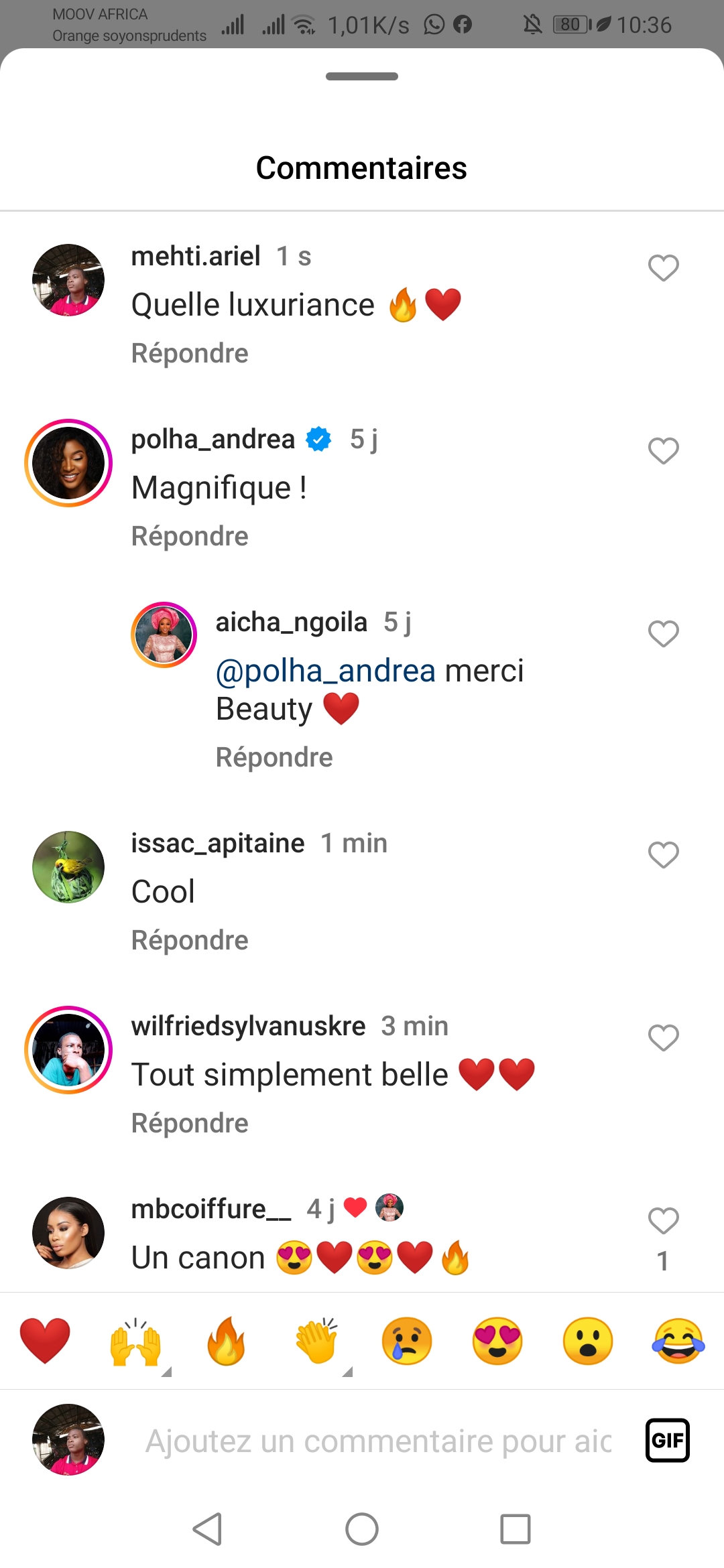724x1568 pixels.
Task: Reply to aicha_ngoila's comment
Action: [274, 757]
